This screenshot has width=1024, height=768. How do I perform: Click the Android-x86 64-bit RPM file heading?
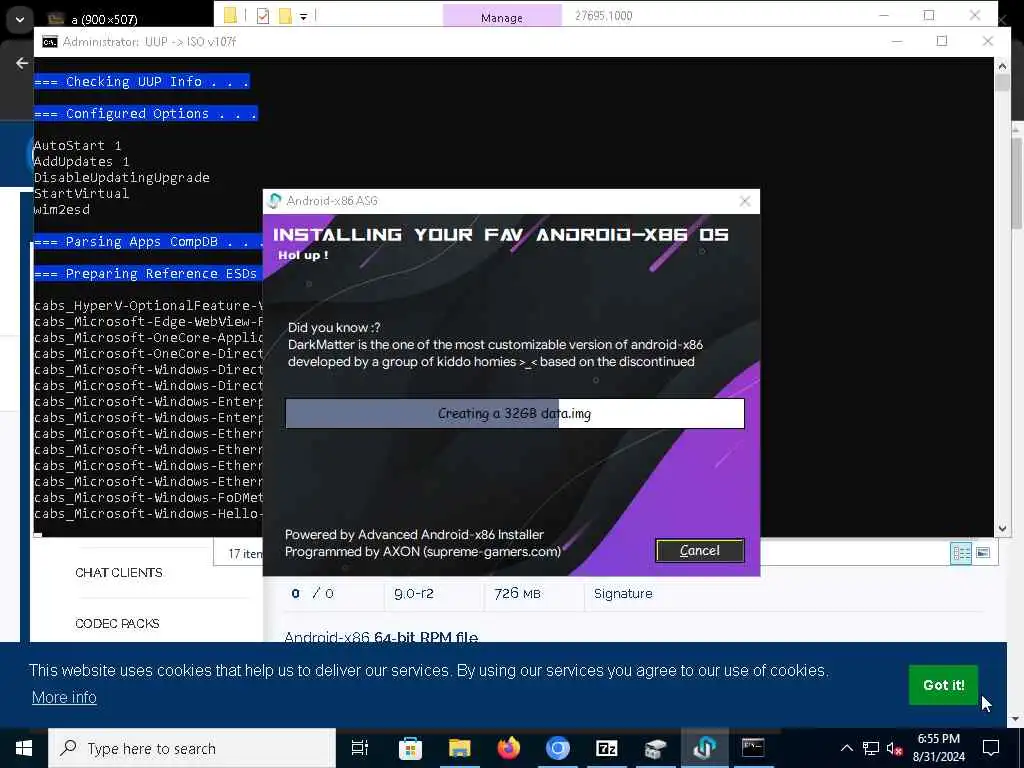381,637
